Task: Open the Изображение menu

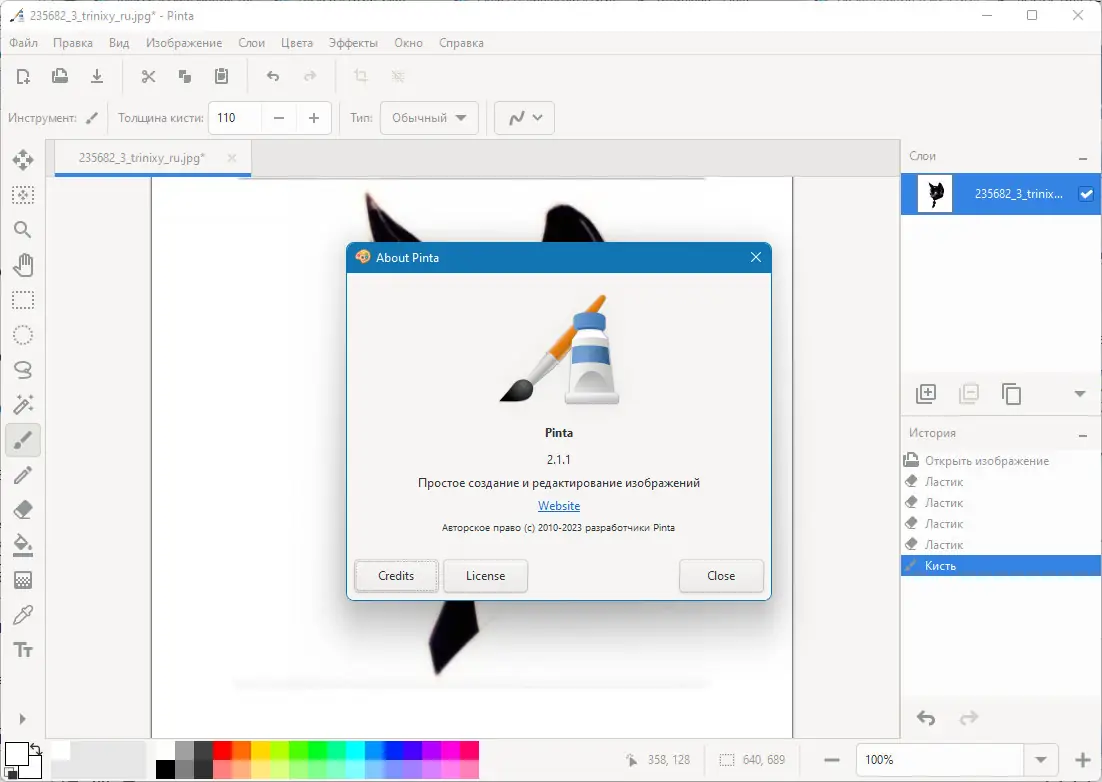Action: point(184,43)
